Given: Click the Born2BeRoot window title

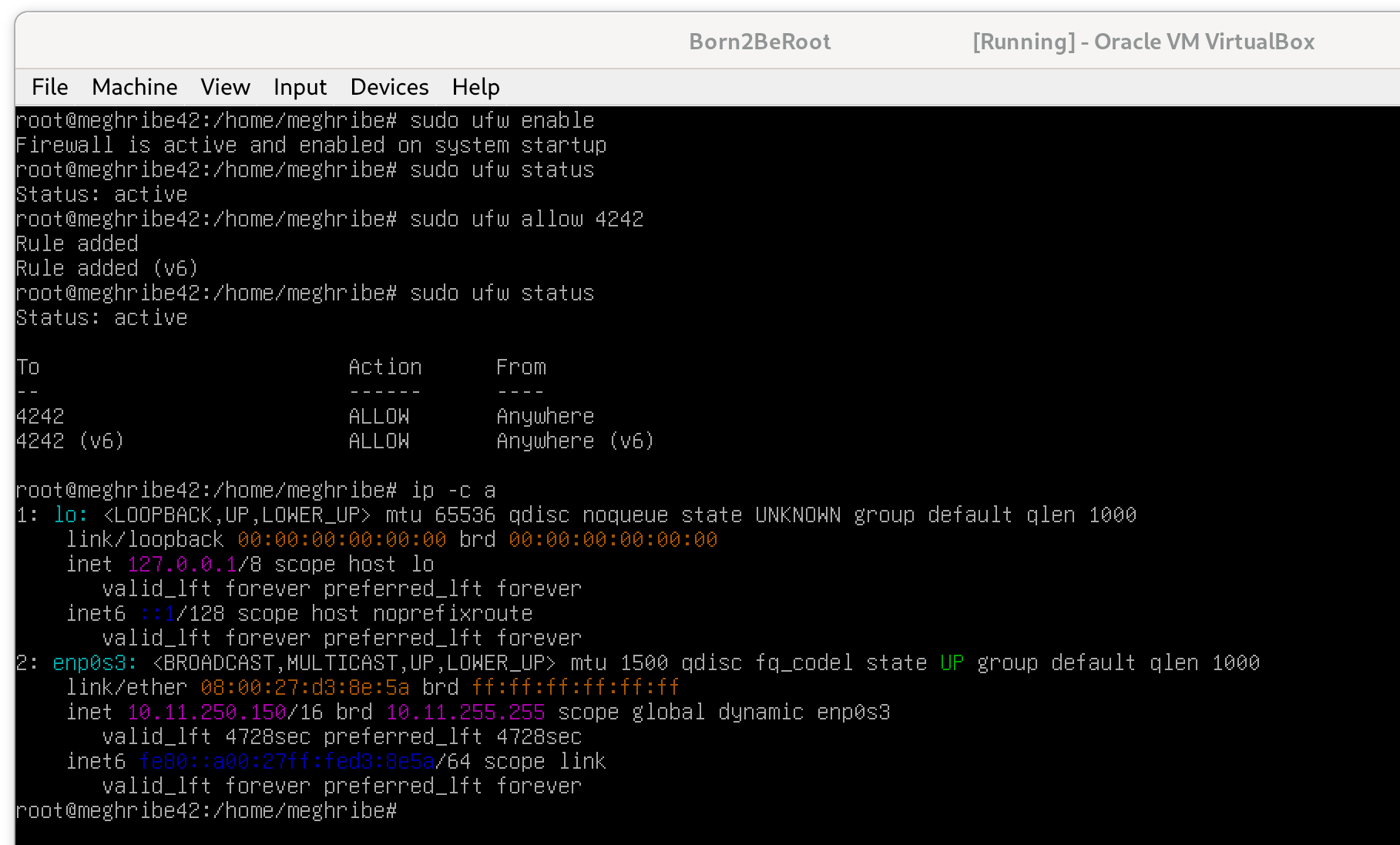Looking at the screenshot, I should [x=760, y=42].
